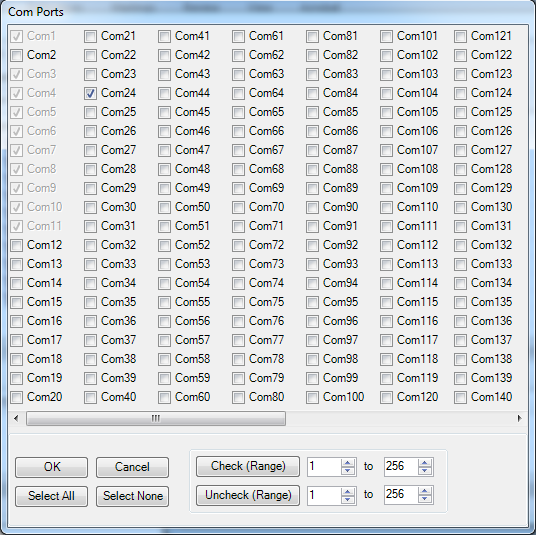The height and width of the screenshot is (535, 536).
Task: Click the horizontal scrollbar right arrow
Action: point(520,418)
